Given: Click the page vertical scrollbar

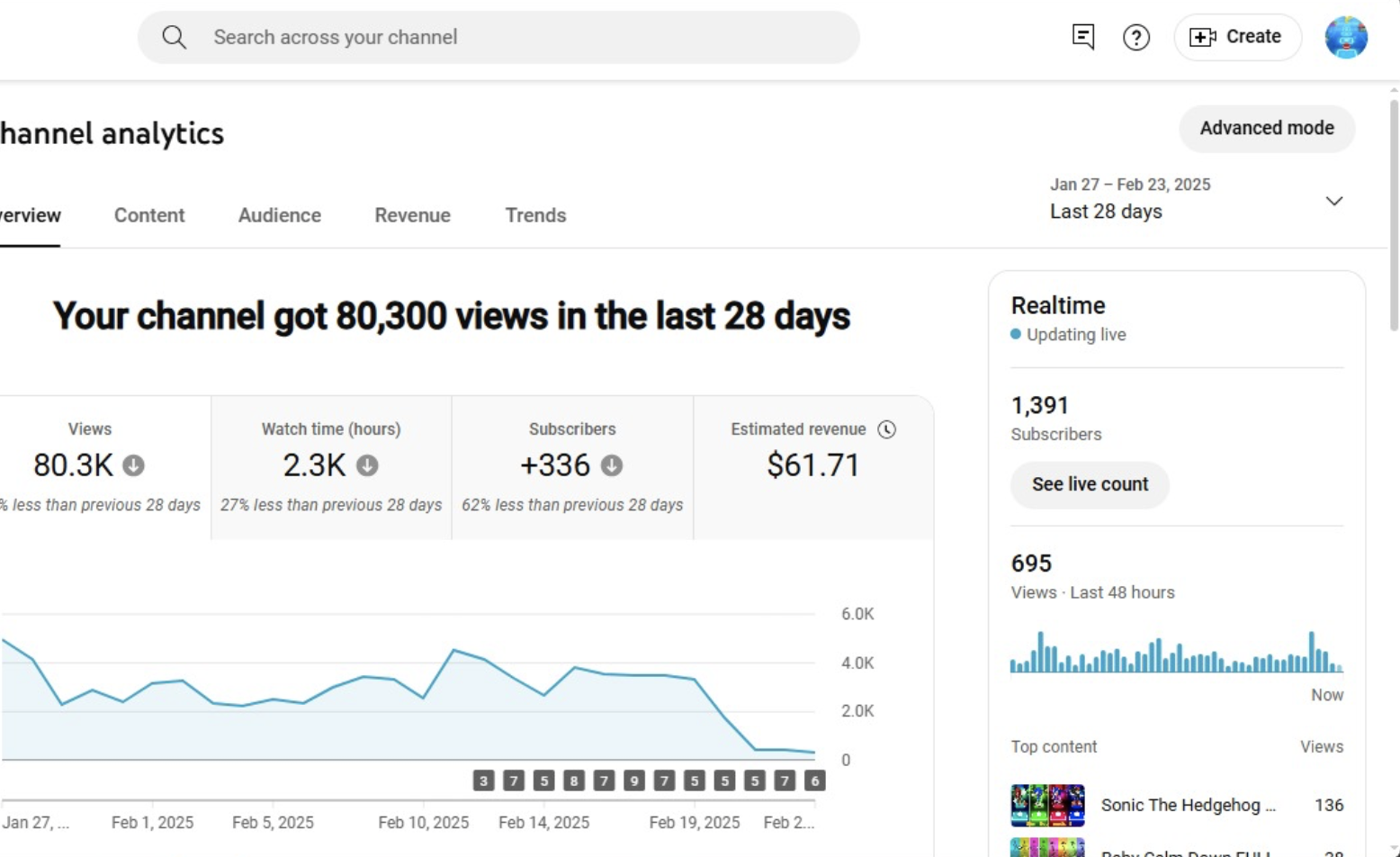Looking at the screenshot, I should [x=1394, y=216].
